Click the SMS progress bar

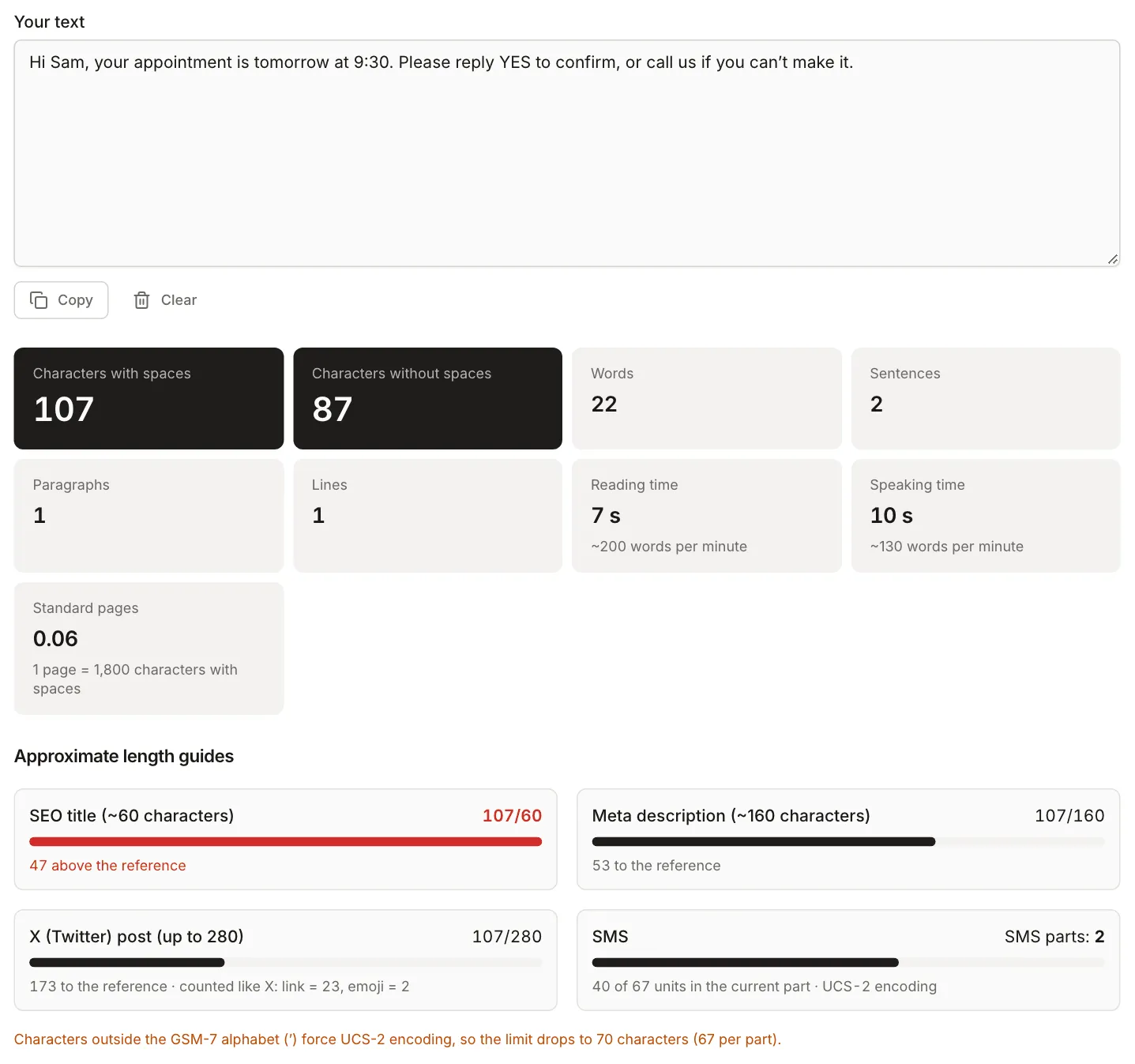point(848,962)
